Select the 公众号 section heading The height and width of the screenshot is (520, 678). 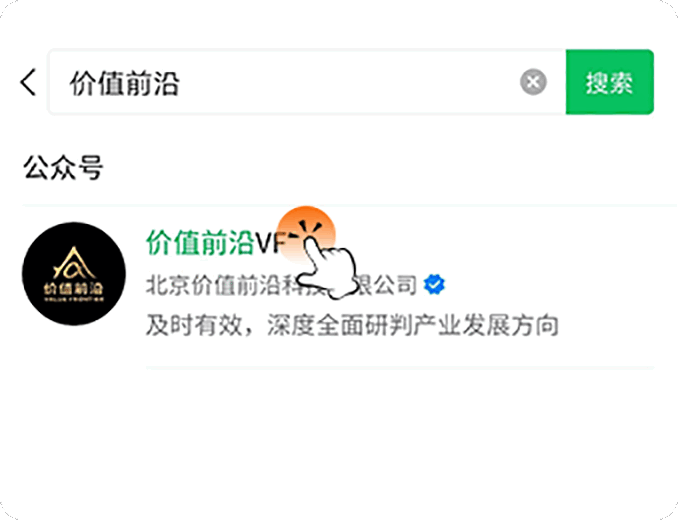point(63,167)
